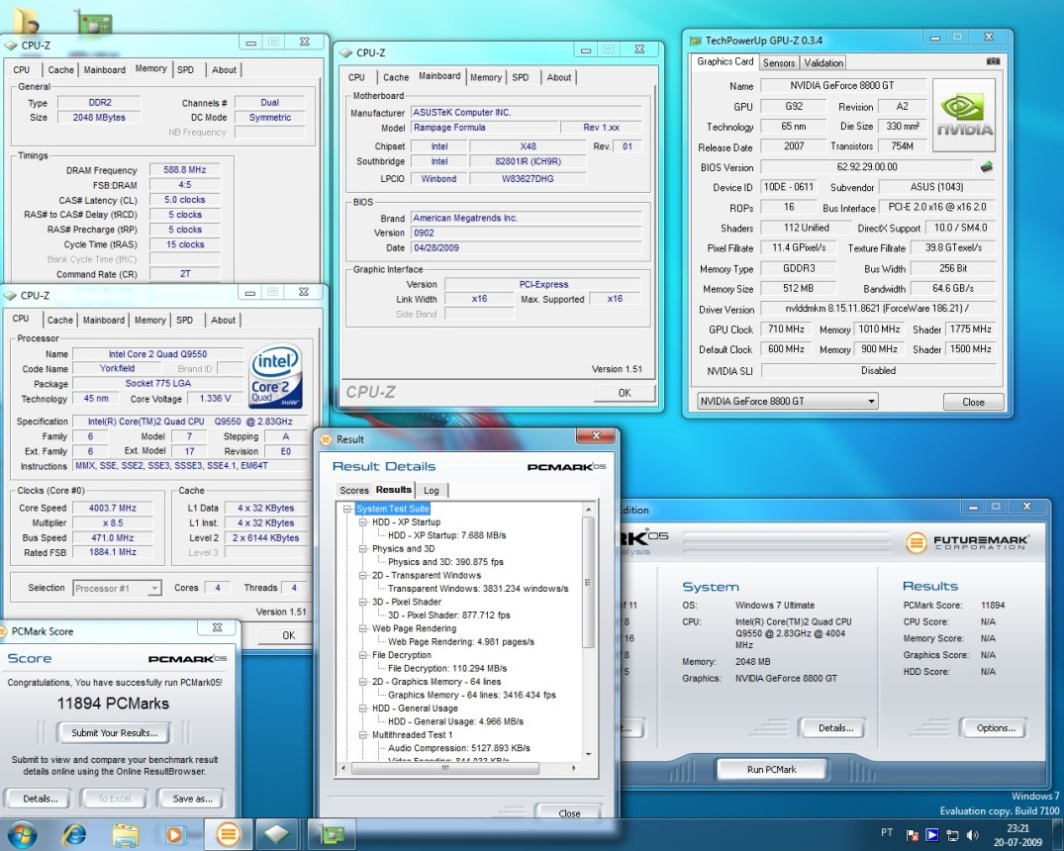1064x851 pixels.
Task: Open Windows Explorer from the taskbar
Action: tap(126, 834)
